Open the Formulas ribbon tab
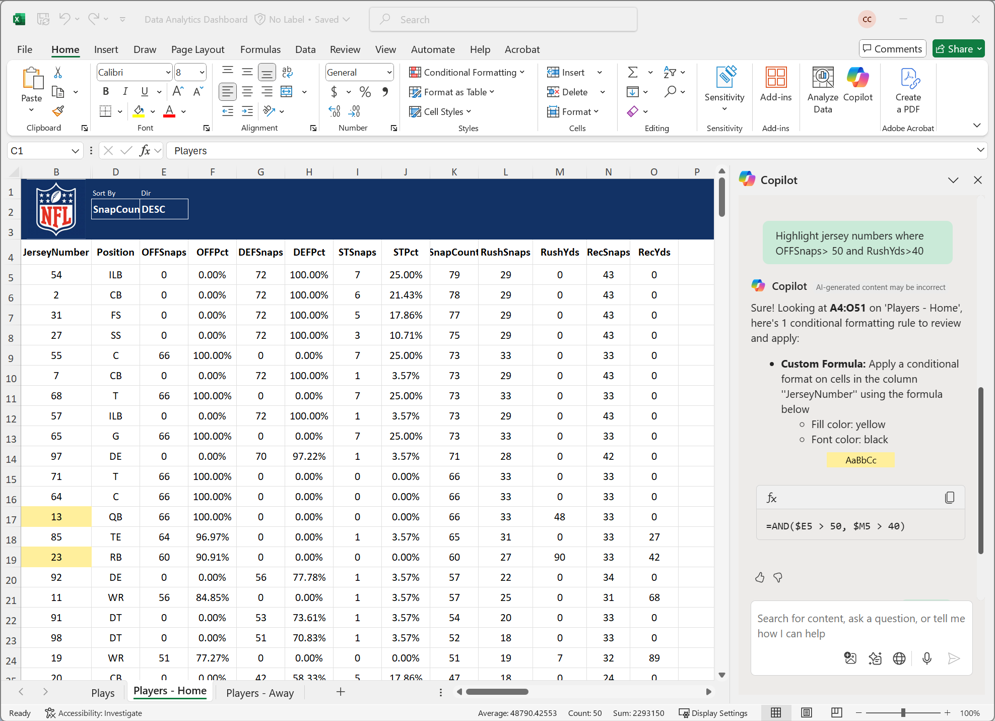995x721 pixels. tap(260, 49)
